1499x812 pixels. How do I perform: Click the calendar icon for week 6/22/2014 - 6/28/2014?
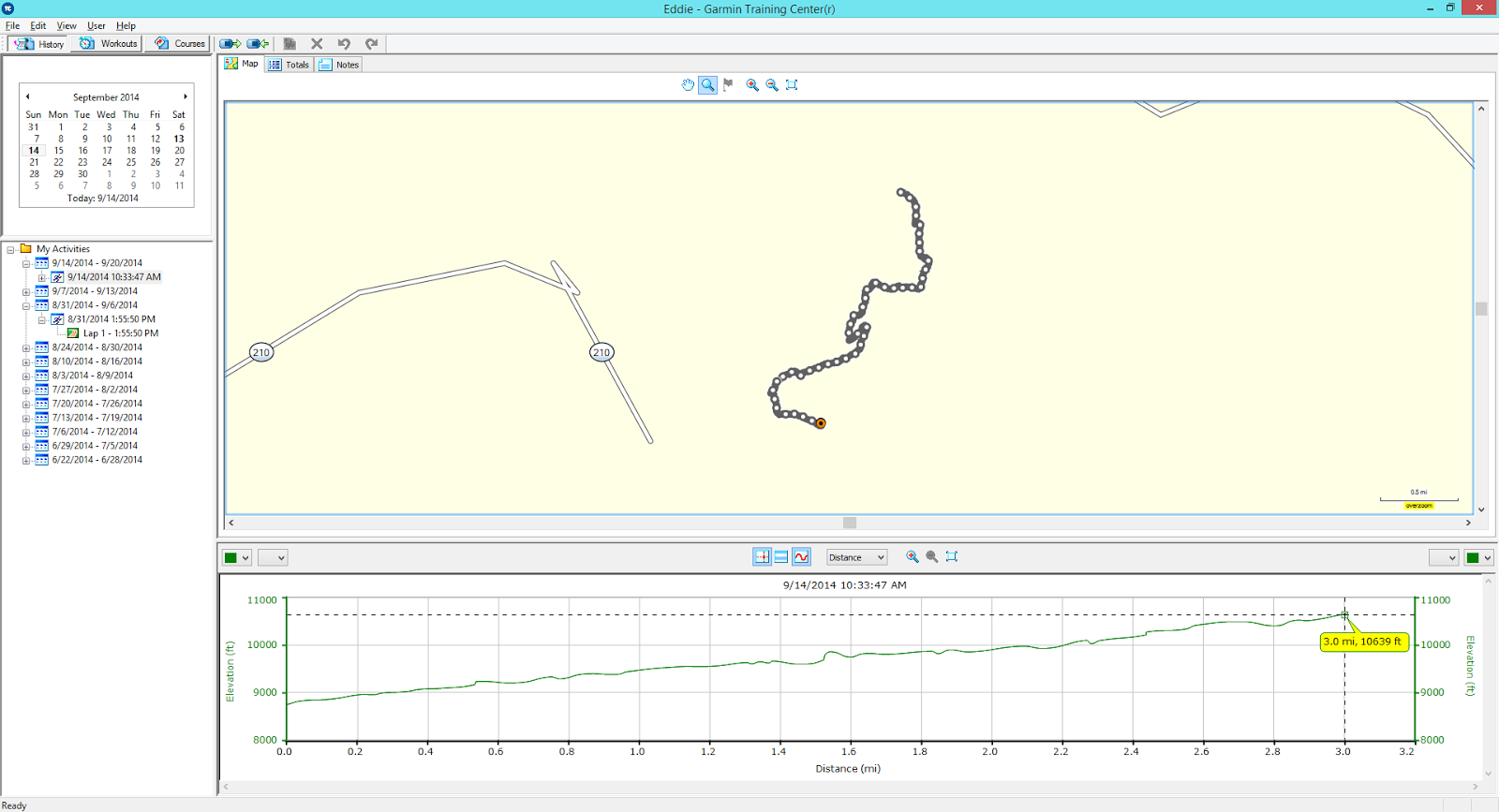pyautogui.click(x=41, y=460)
